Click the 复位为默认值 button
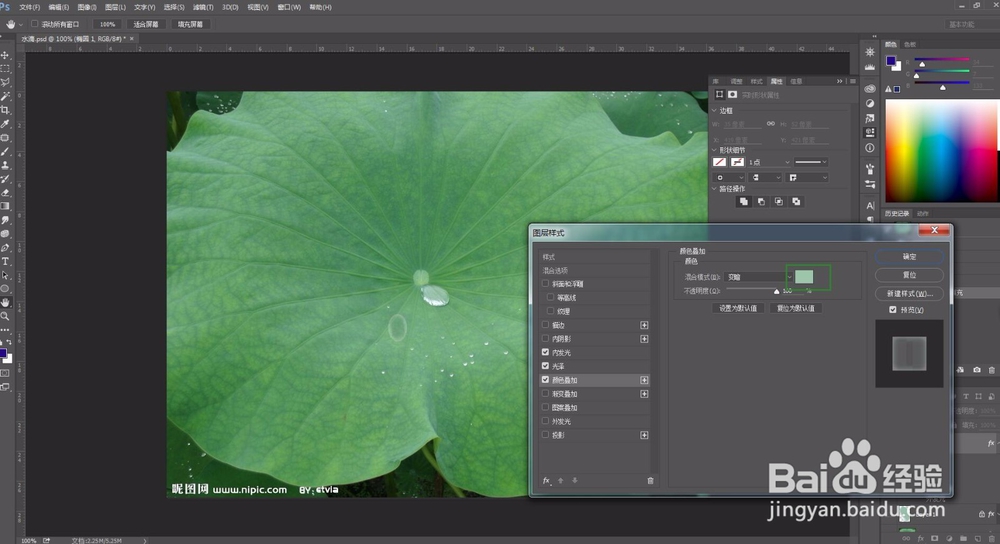 click(x=795, y=309)
